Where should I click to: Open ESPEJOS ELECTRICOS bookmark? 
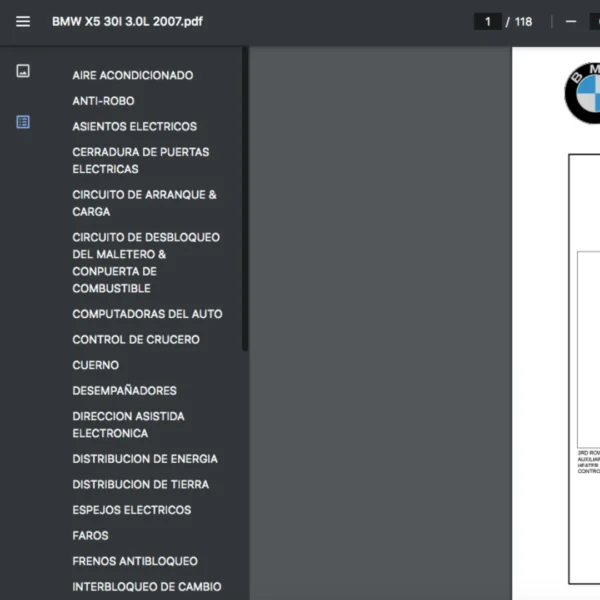pyautogui.click(x=132, y=510)
